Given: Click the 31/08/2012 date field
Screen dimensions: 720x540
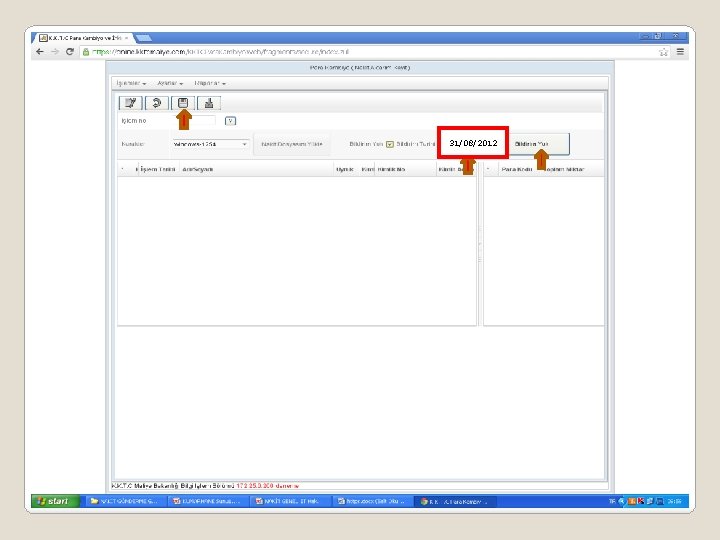Looking at the screenshot, I should pos(473,143).
